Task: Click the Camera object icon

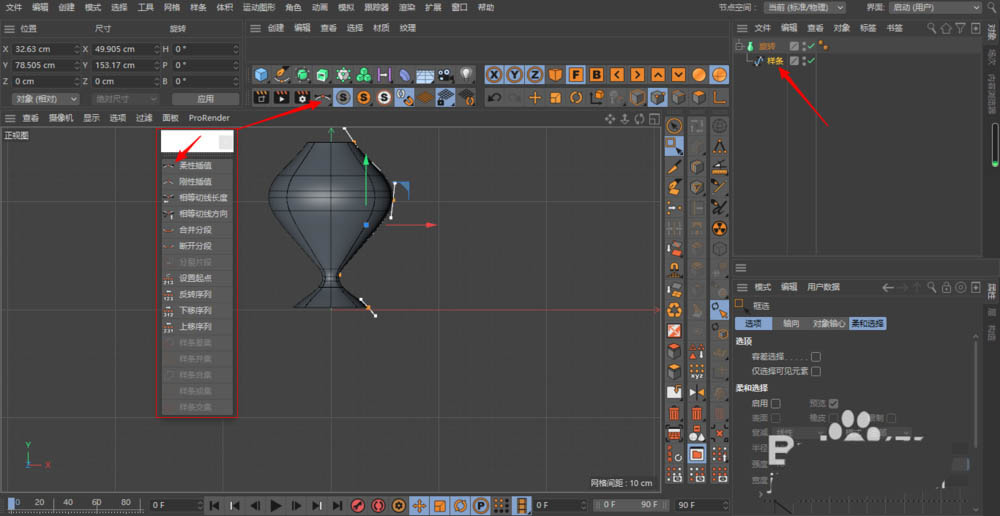Action: click(x=444, y=75)
